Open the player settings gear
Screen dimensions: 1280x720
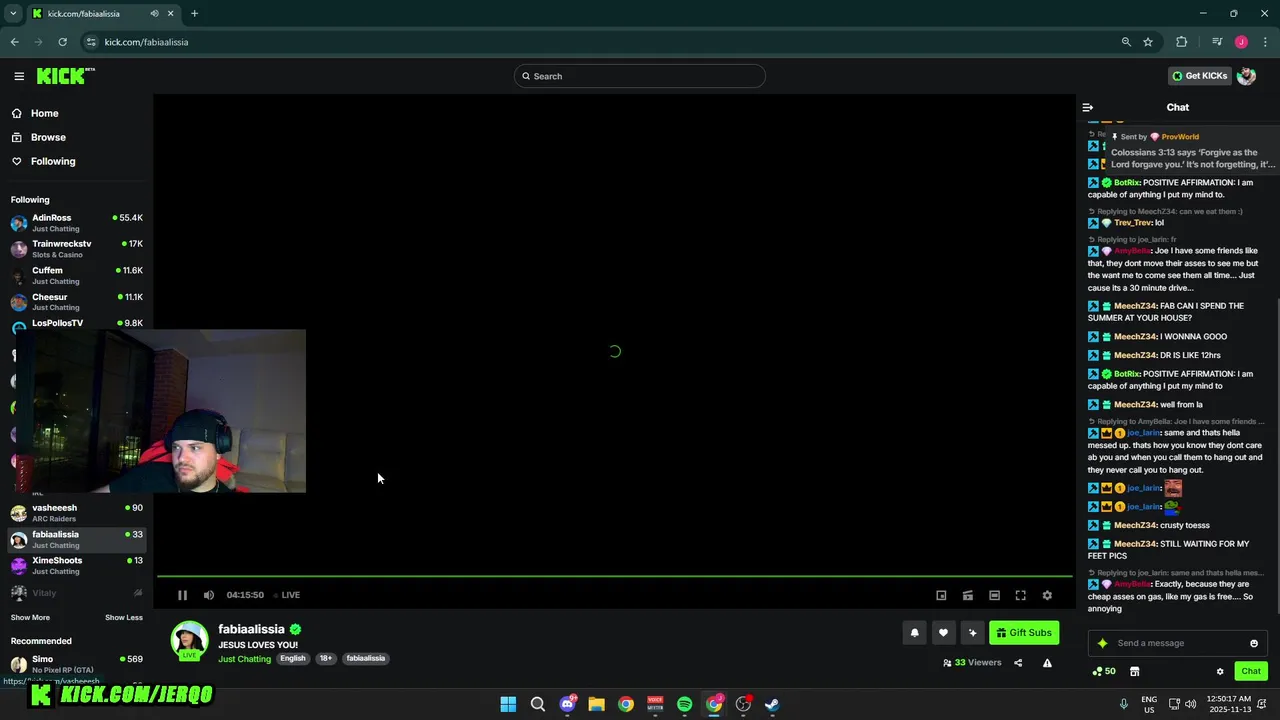point(1047,595)
